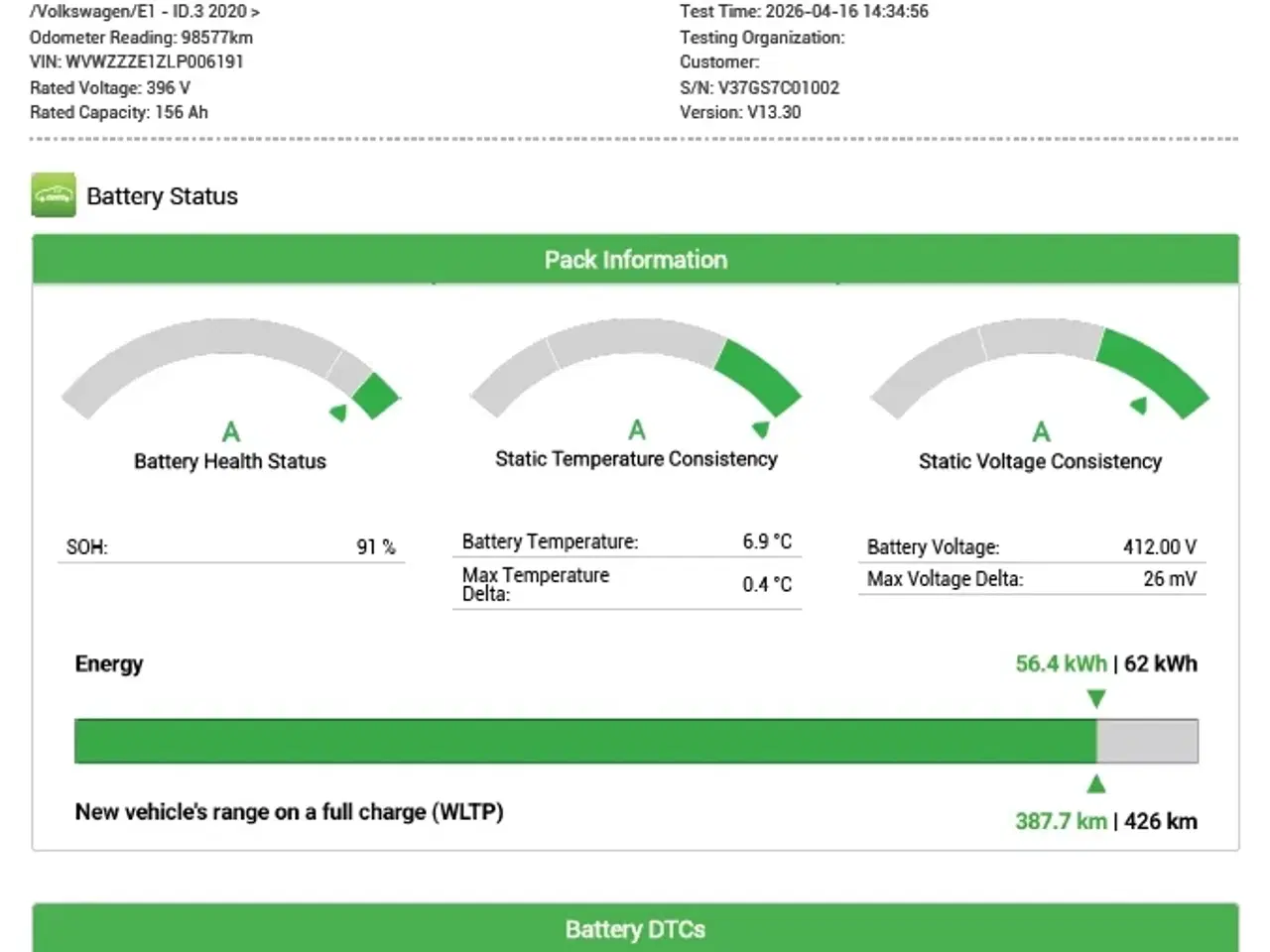Select the Max Voltage Delta 26 mV row
The height and width of the screenshot is (952, 1270).
click(1031, 579)
